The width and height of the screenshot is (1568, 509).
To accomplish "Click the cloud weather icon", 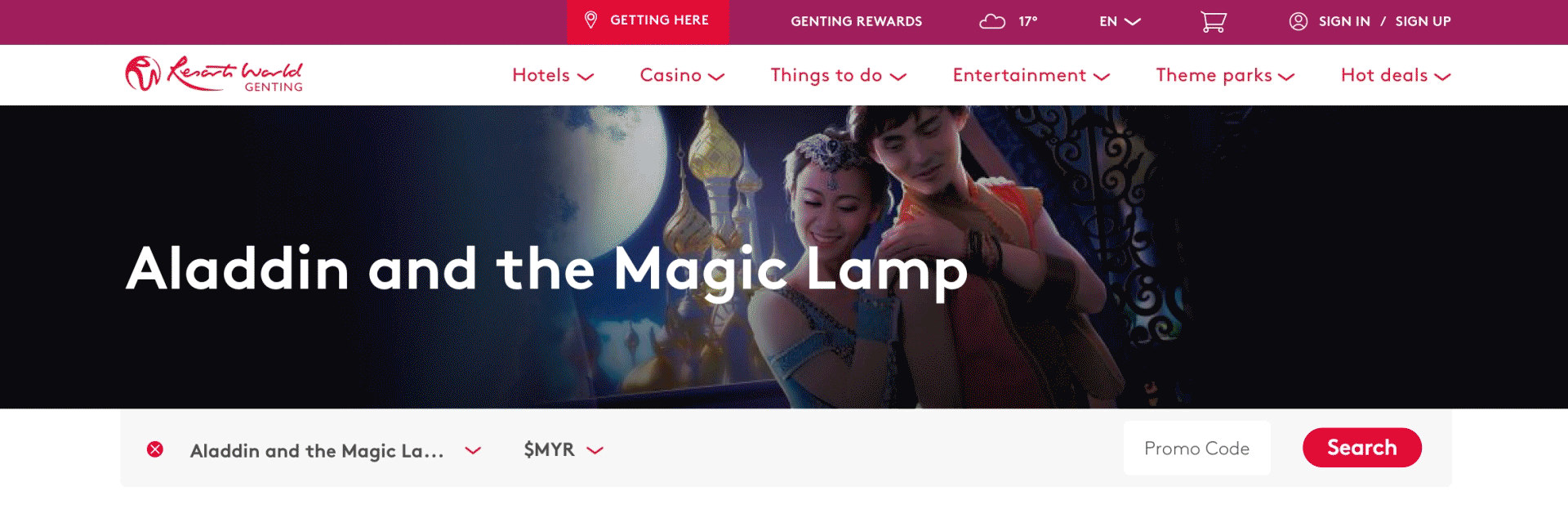I will click(x=992, y=21).
